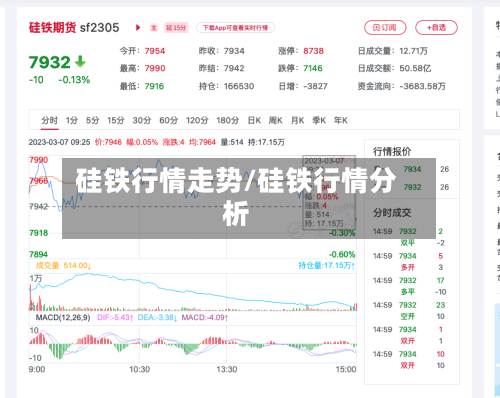Click the 订阅 subscribe button
The image size is (500, 398).
385,27
